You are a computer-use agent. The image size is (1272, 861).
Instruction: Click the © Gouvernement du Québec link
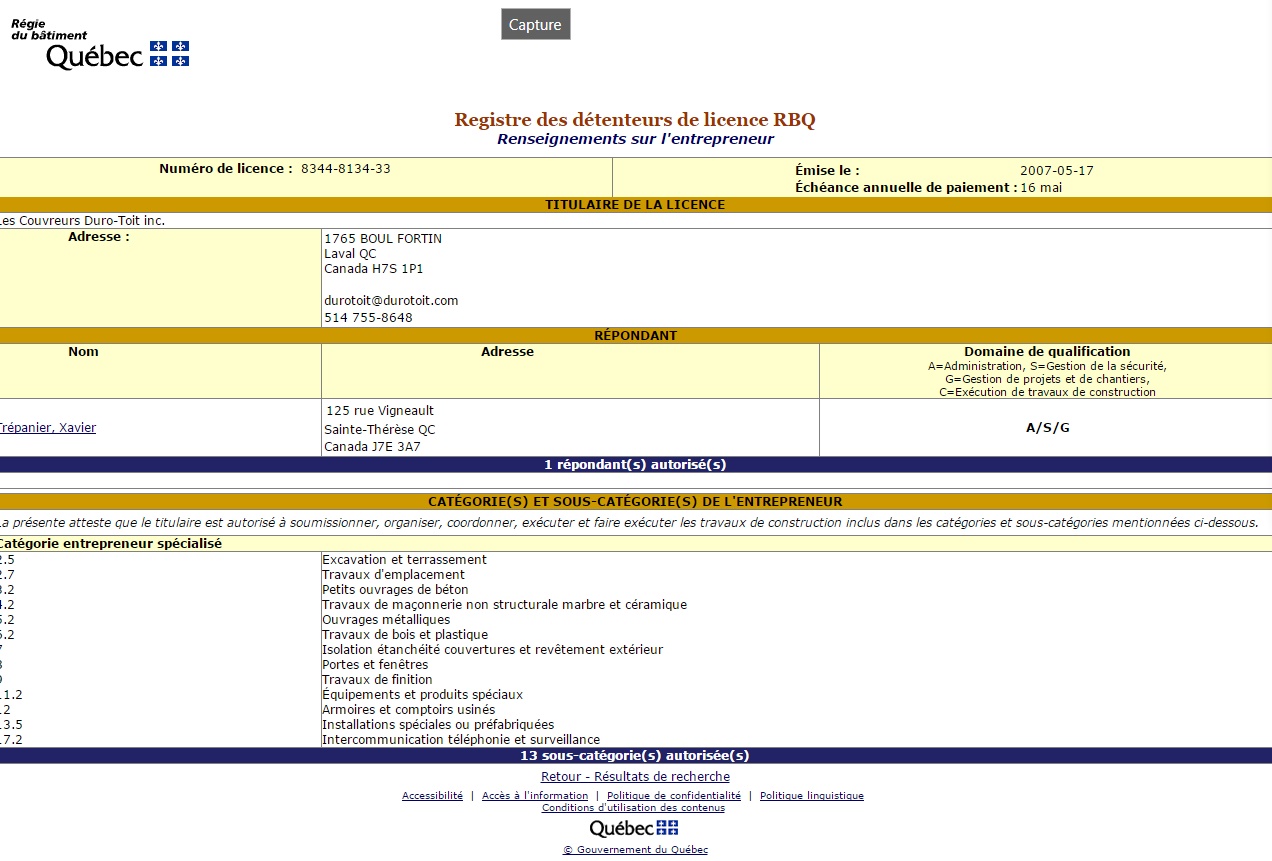pyautogui.click(x=635, y=850)
